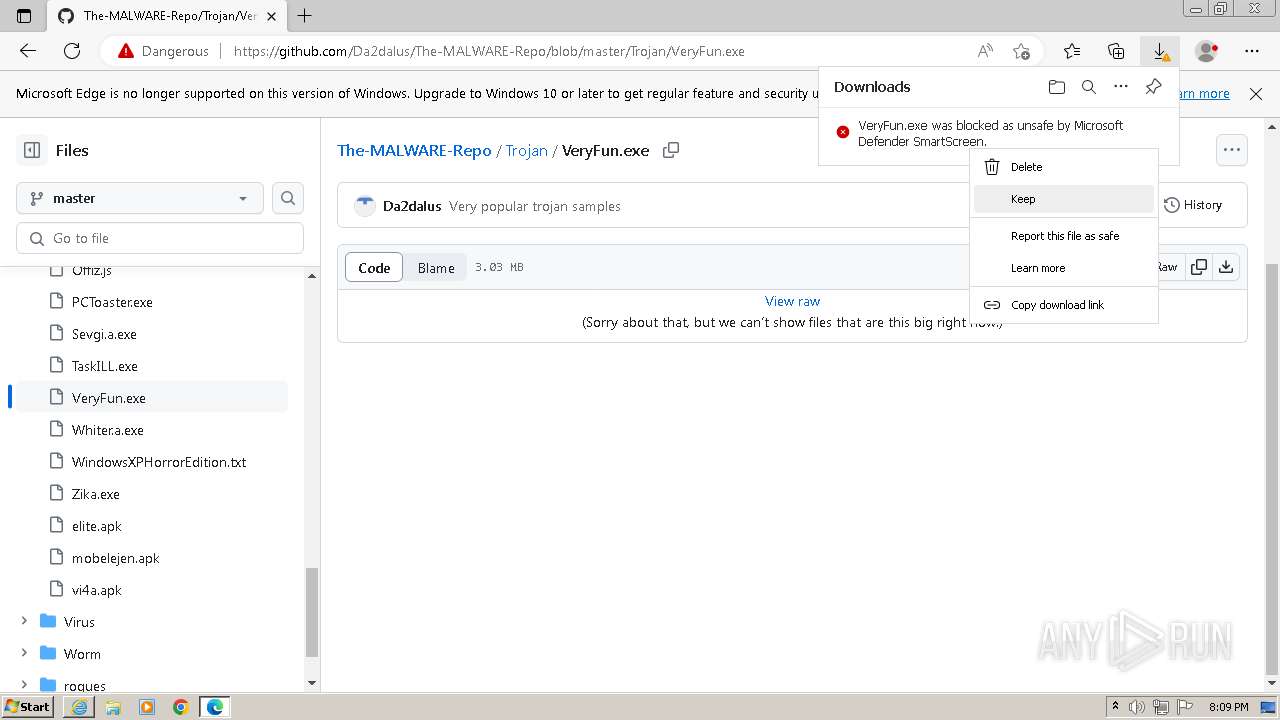The image size is (1280, 720).
Task: Open The-MALWARE-Repo breadcrumb link
Action: tap(414, 150)
